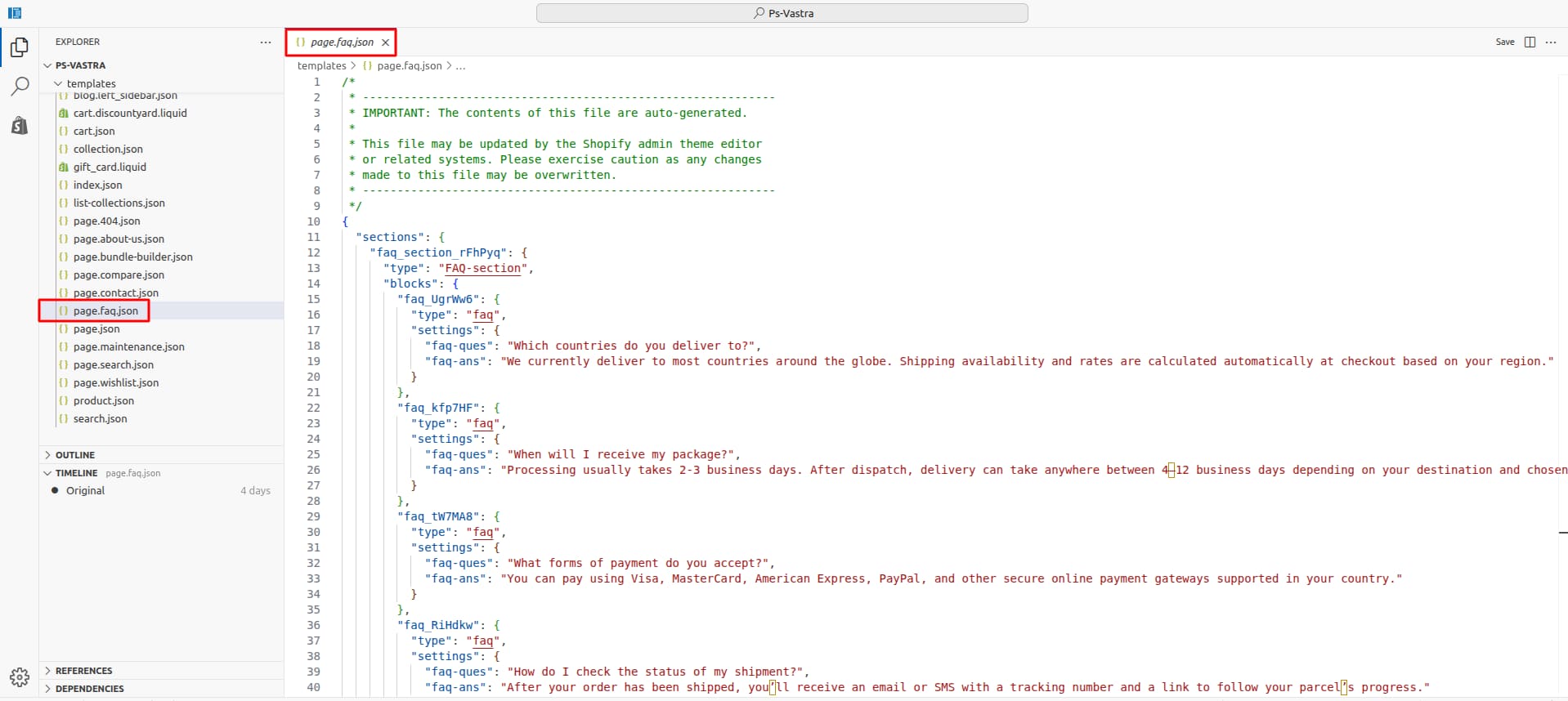Switch to the page.faq.json editor tab

(341, 42)
